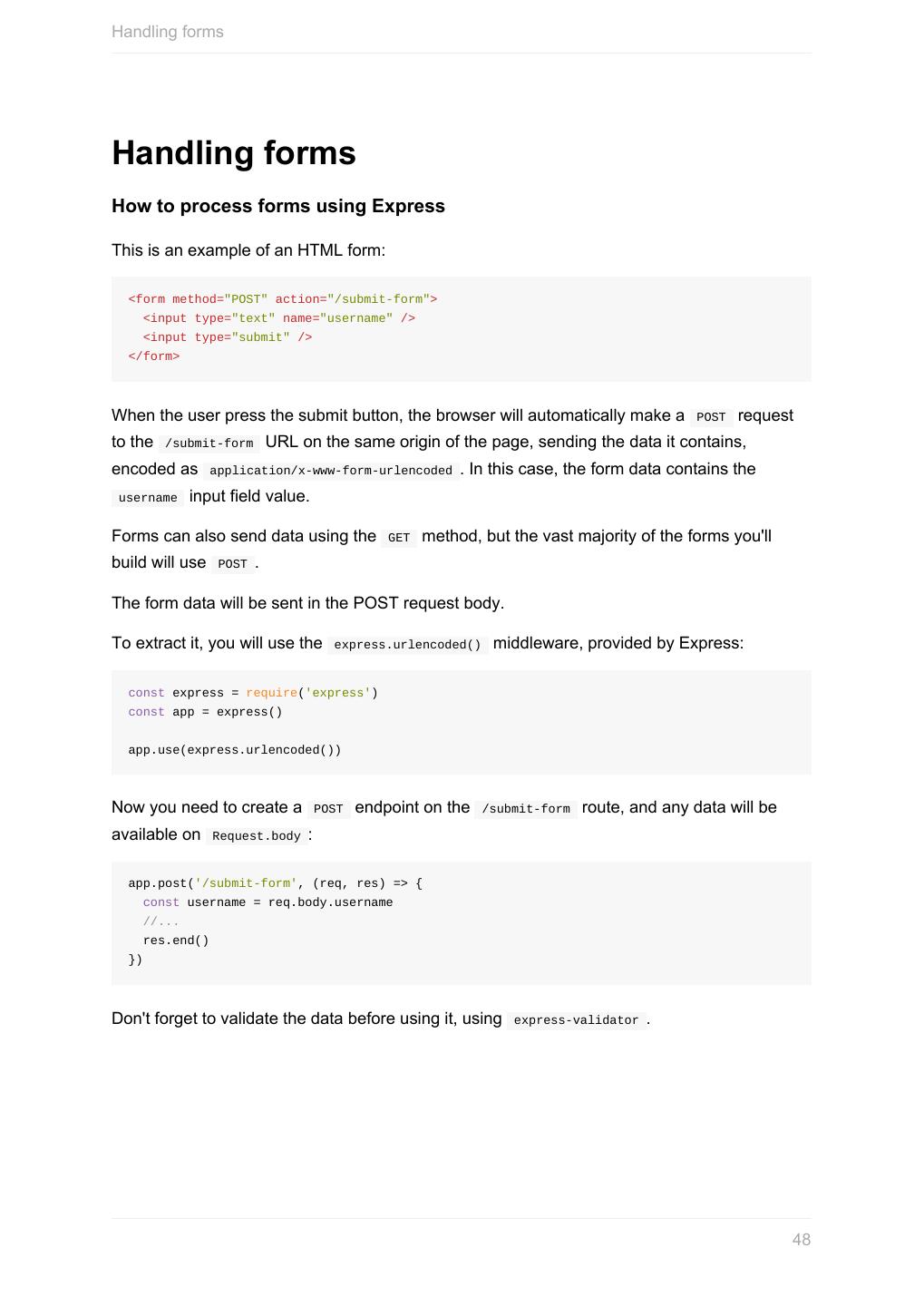Click the input type="text" username code line
Image resolution: width=924 pixels, height=1306 pixels.
[278, 318]
